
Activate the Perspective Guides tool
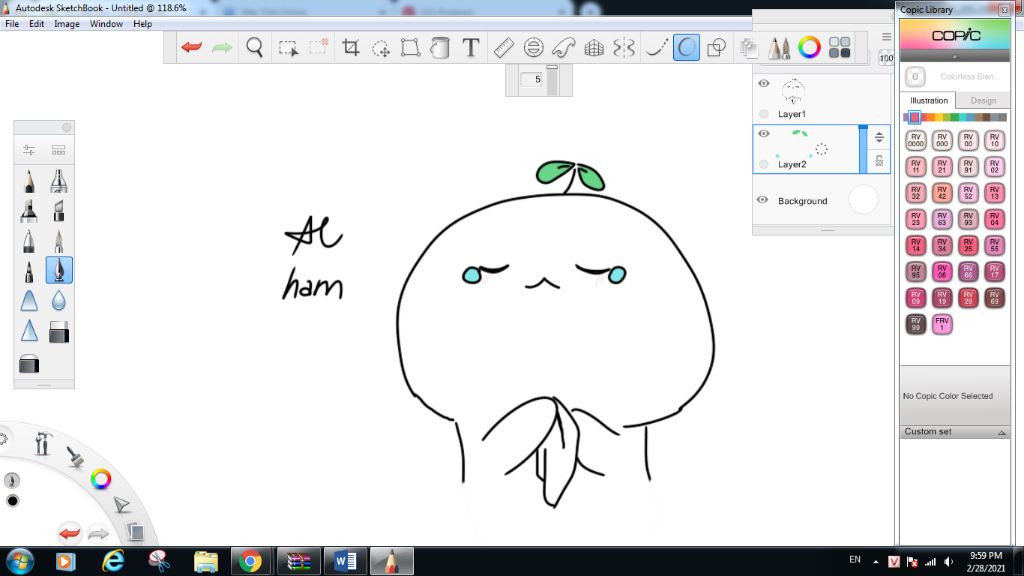click(594, 47)
